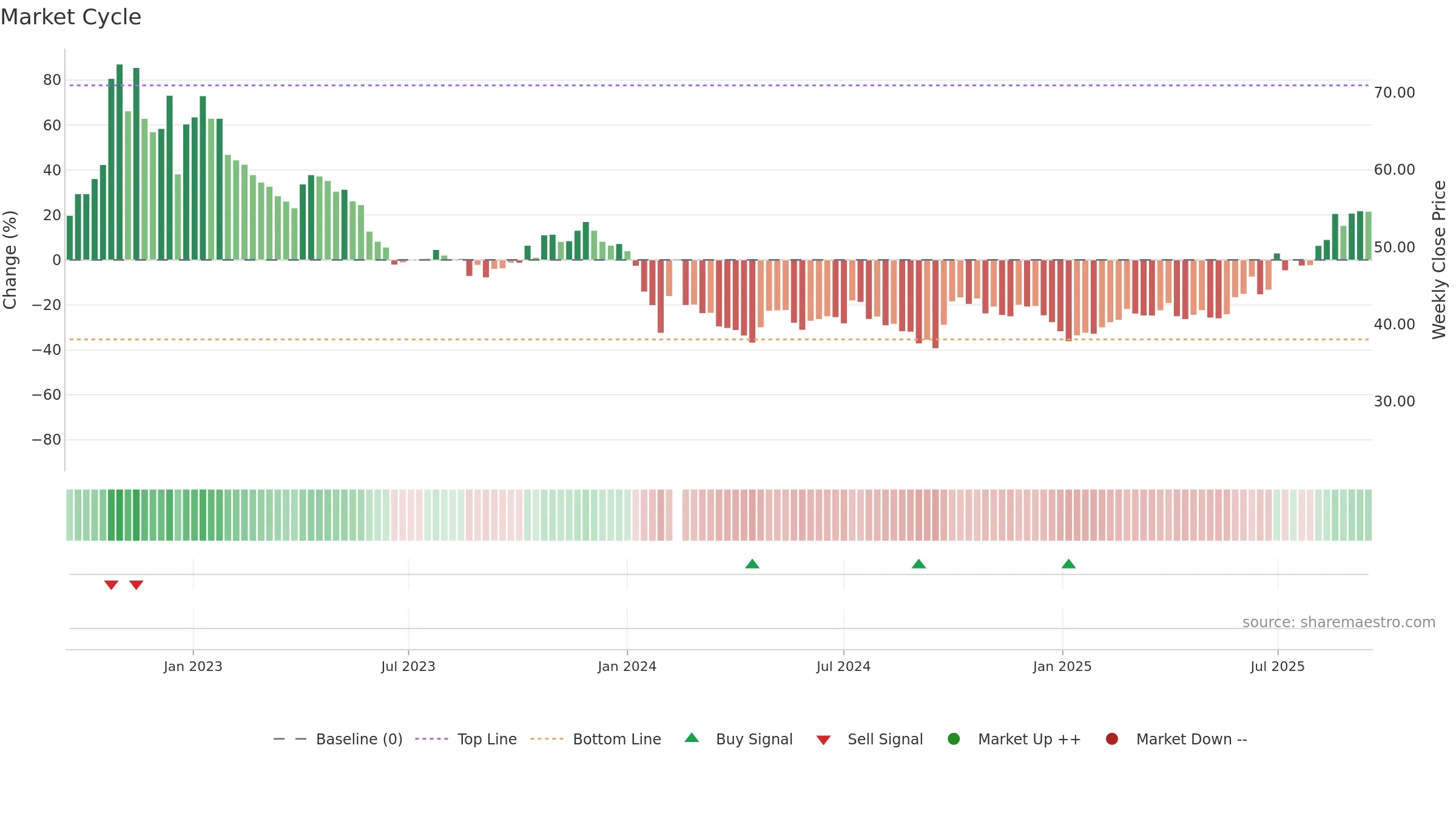
Task: Toggle the Sell Signal legend entry
Action: pos(869,739)
